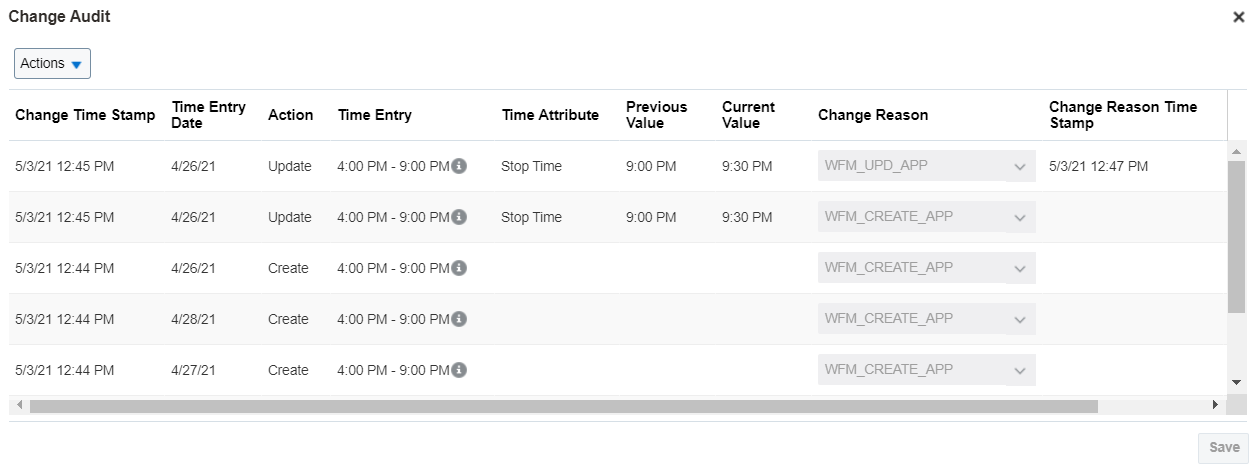
Task: Click info icon on 4/28/21 Create row
Action: [x=459, y=319]
